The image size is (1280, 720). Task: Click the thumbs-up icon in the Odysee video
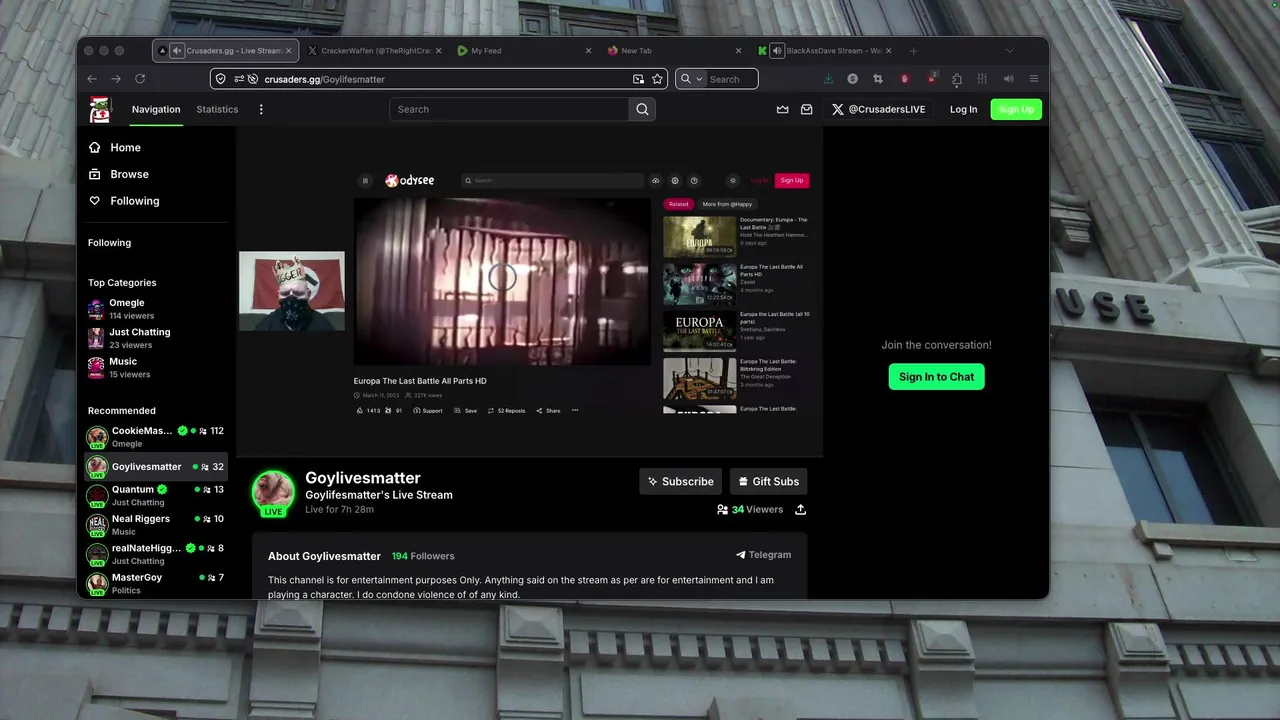pyautogui.click(x=360, y=410)
